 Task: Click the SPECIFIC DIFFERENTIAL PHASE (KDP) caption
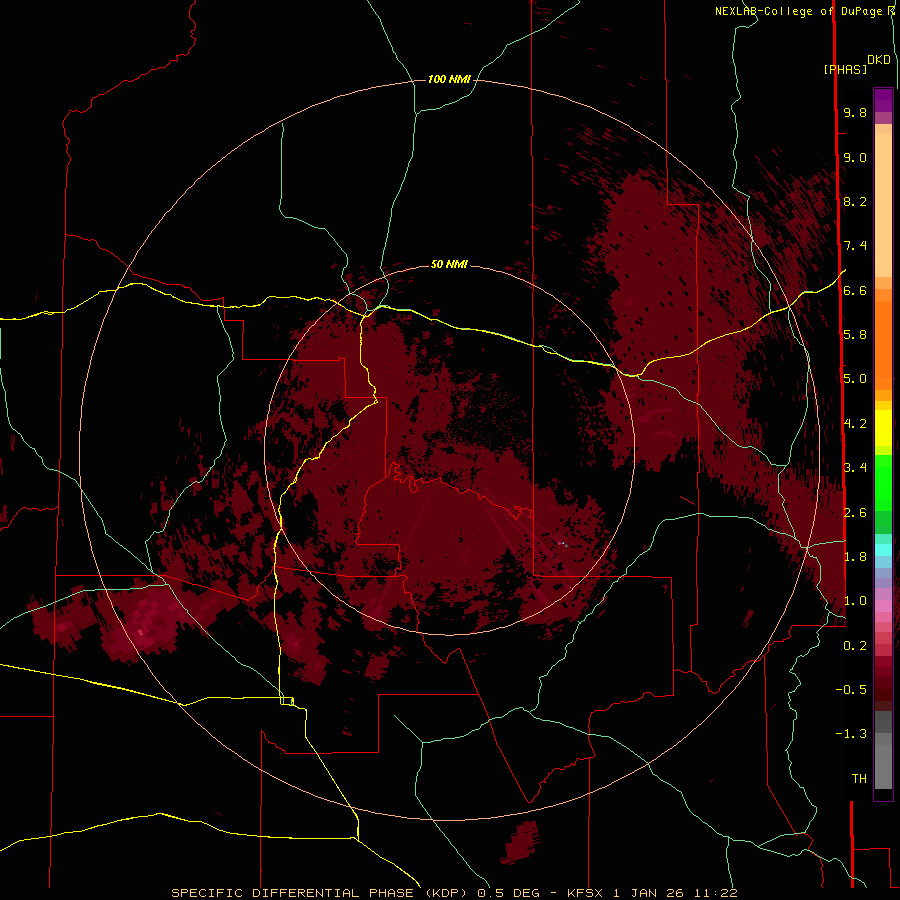click(318, 893)
